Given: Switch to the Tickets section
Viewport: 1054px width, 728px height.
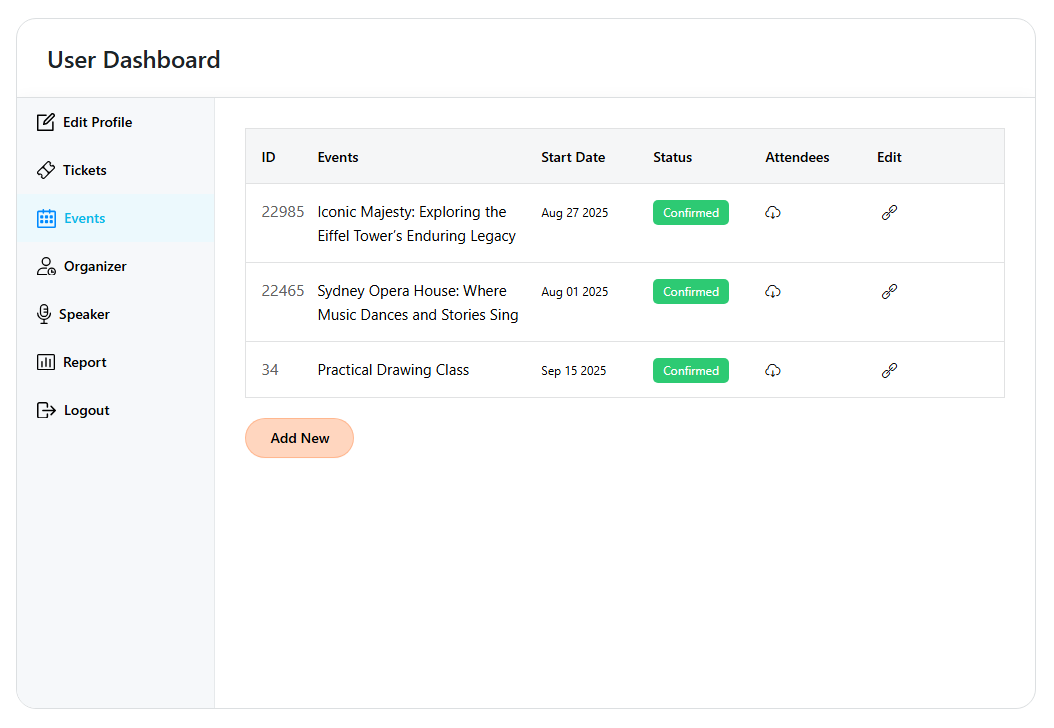Looking at the screenshot, I should tap(82, 169).
